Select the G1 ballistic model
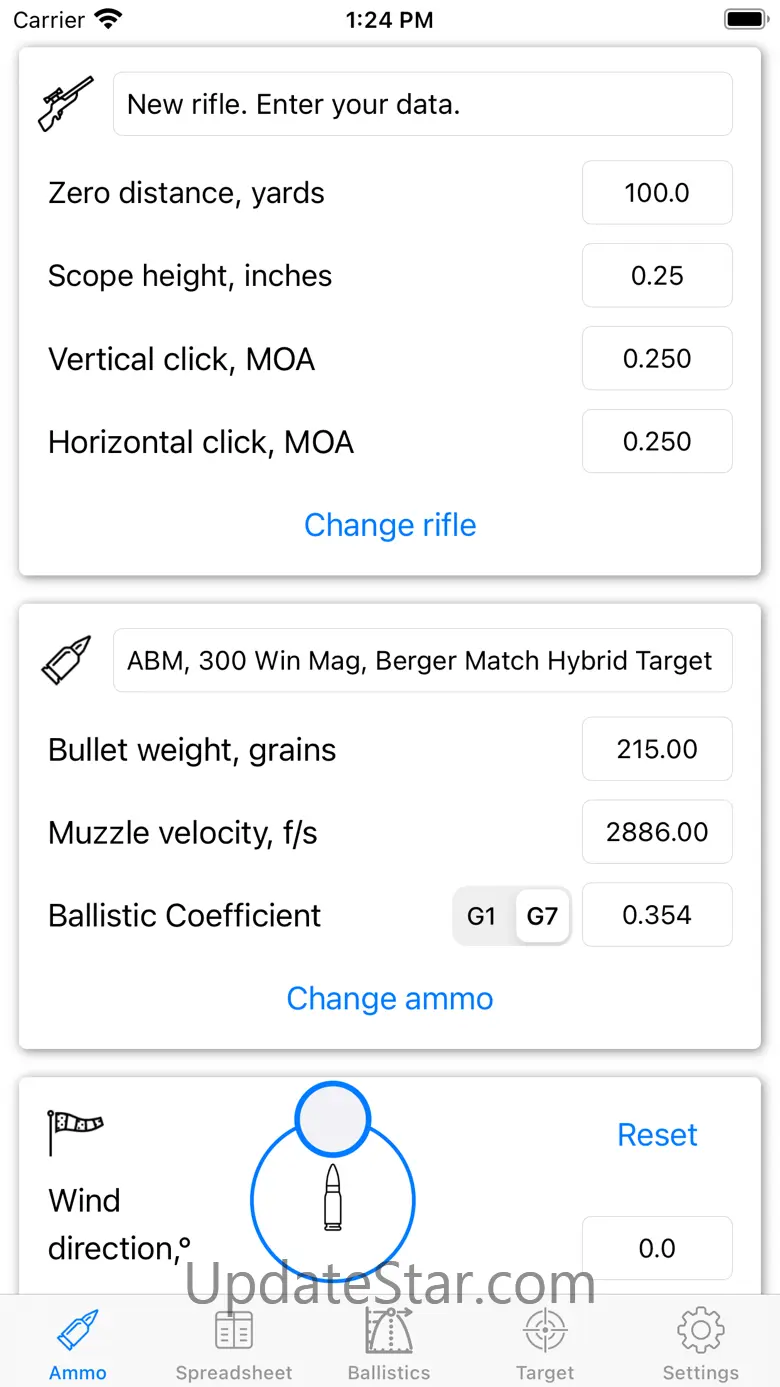Image resolution: width=780 pixels, height=1387 pixels. coord(482,915)
